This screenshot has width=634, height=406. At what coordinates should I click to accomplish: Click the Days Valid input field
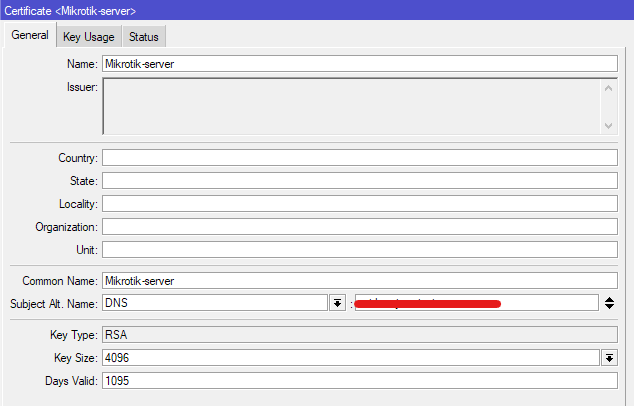pos(359,381)
